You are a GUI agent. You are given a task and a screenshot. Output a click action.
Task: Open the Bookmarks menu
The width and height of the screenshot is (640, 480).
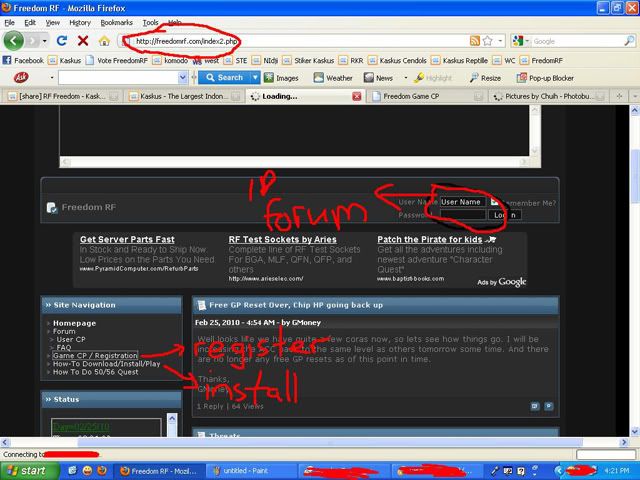116,23
